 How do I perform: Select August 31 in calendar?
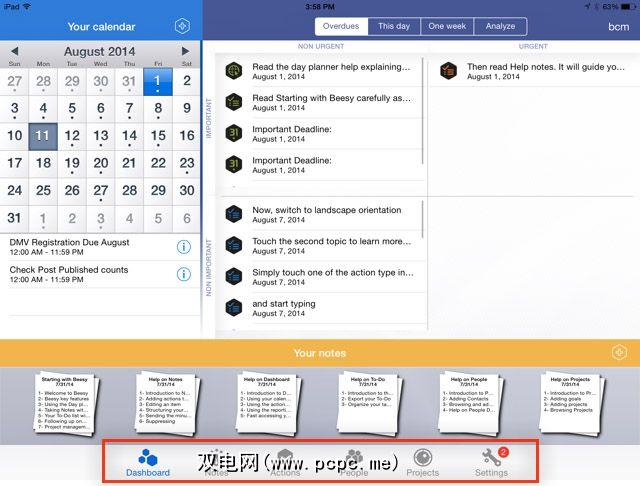click(14, 219)
